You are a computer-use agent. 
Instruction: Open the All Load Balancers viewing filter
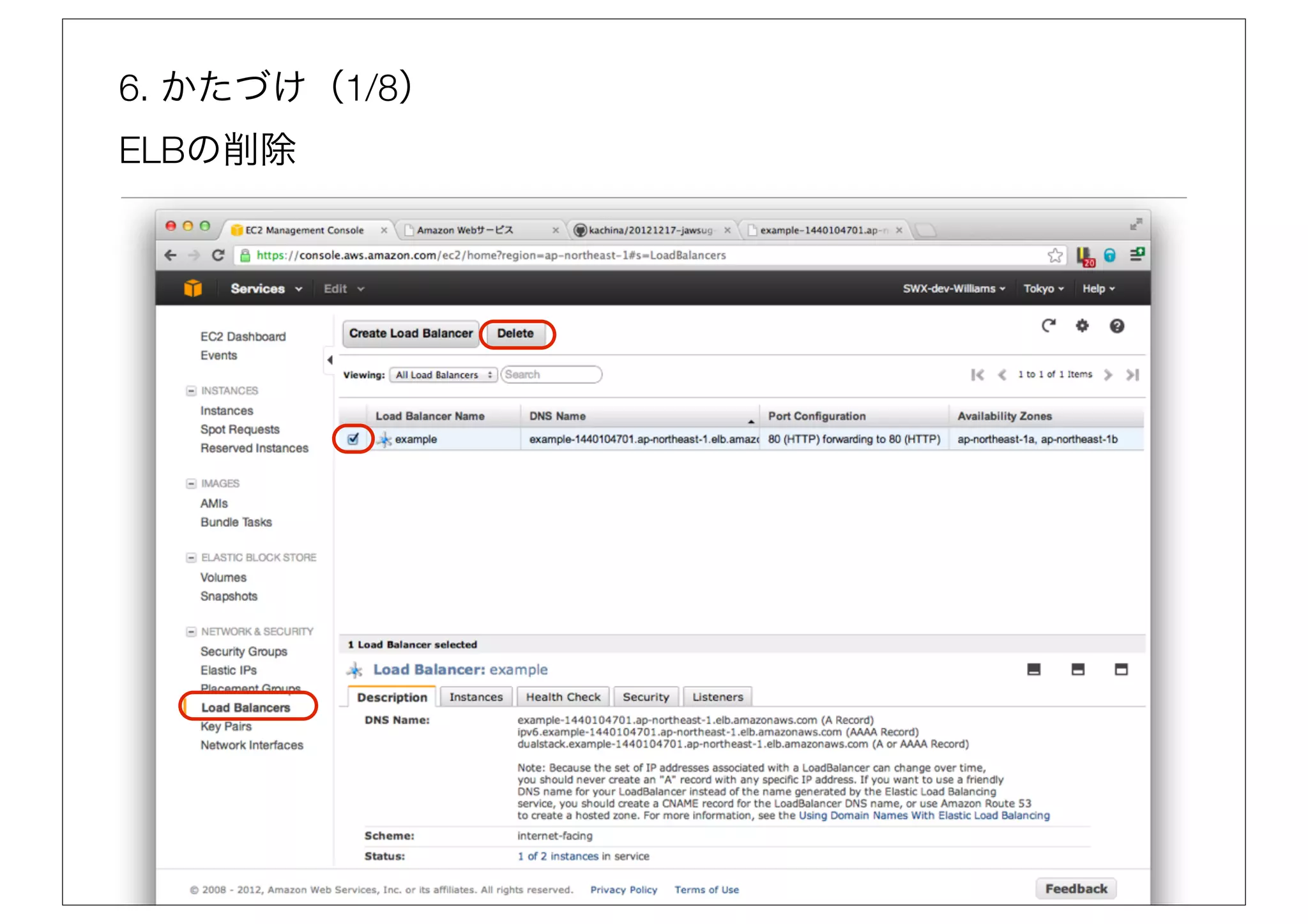(x=443, y=375)
